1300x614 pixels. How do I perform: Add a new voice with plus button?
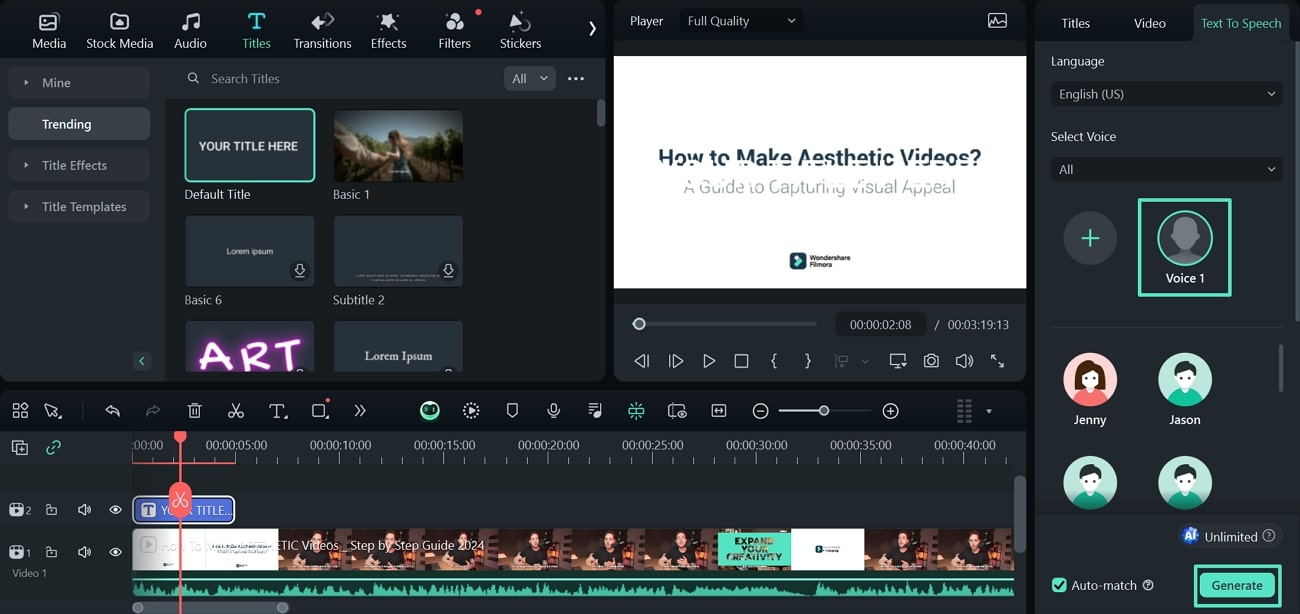1090,238
